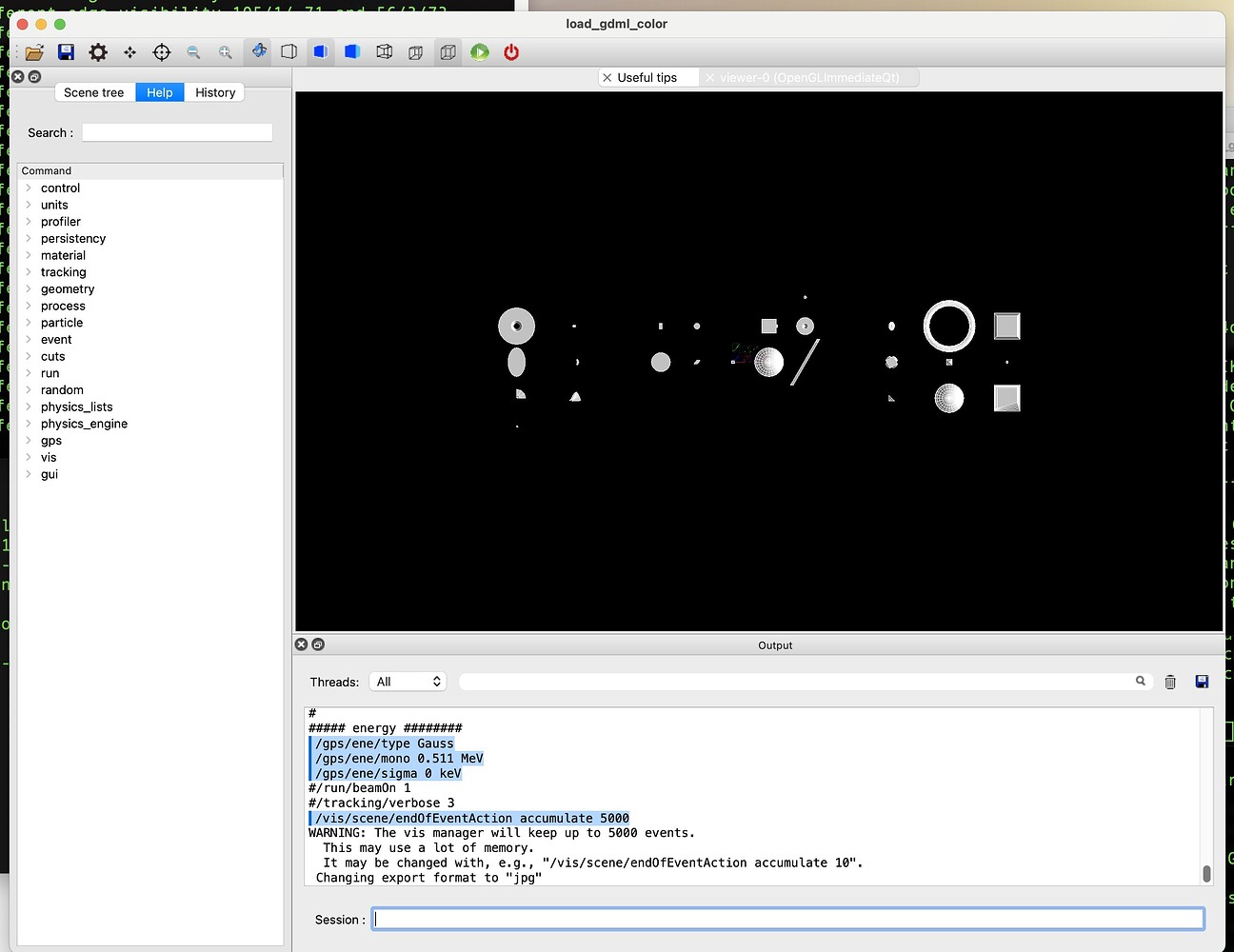This screenshot has height=952, width=1234.
Task: Expand the vis command branch
Action: click(28, 457)
